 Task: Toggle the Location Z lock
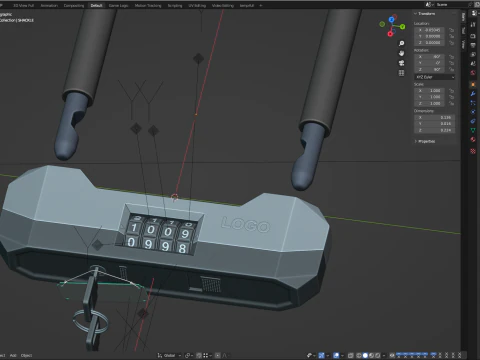click(452, 43)
